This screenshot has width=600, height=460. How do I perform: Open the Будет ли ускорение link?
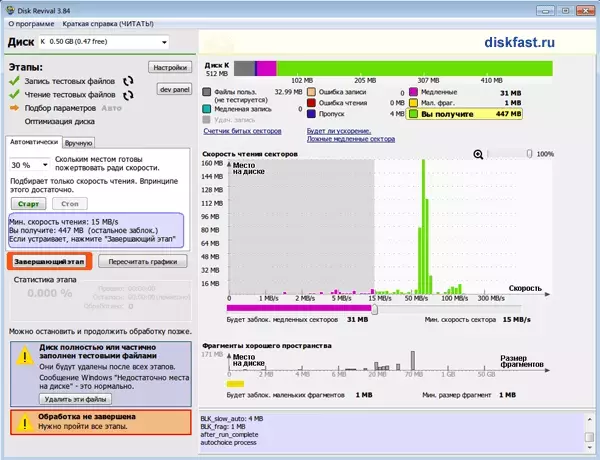pos(339,131)
